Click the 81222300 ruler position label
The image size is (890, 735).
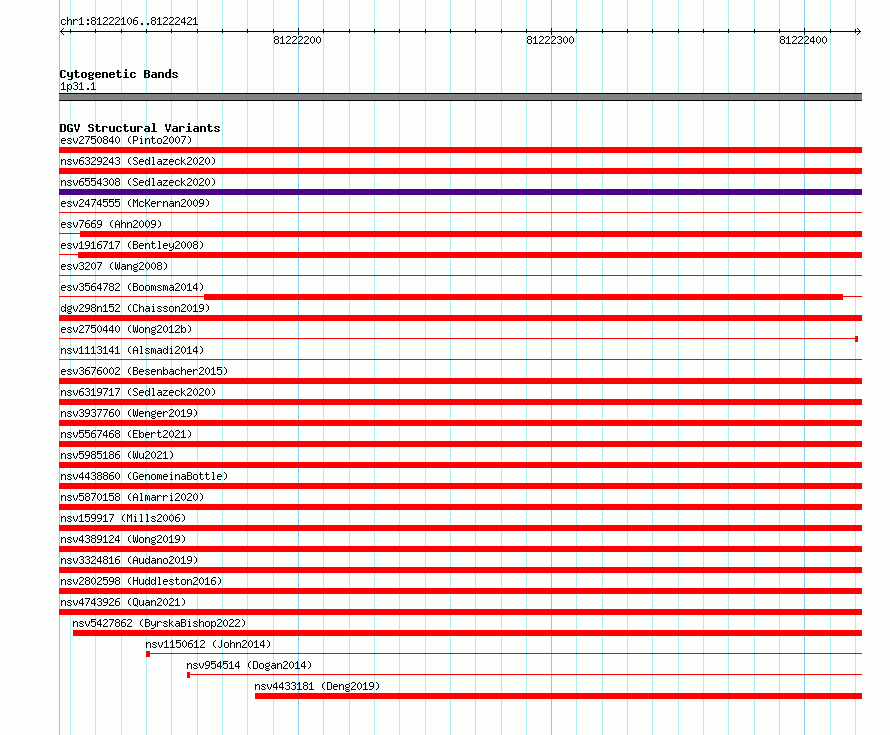(x=551, y=40)
